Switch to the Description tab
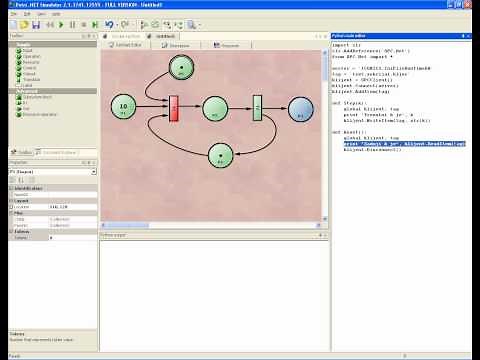 pos(176,45)
